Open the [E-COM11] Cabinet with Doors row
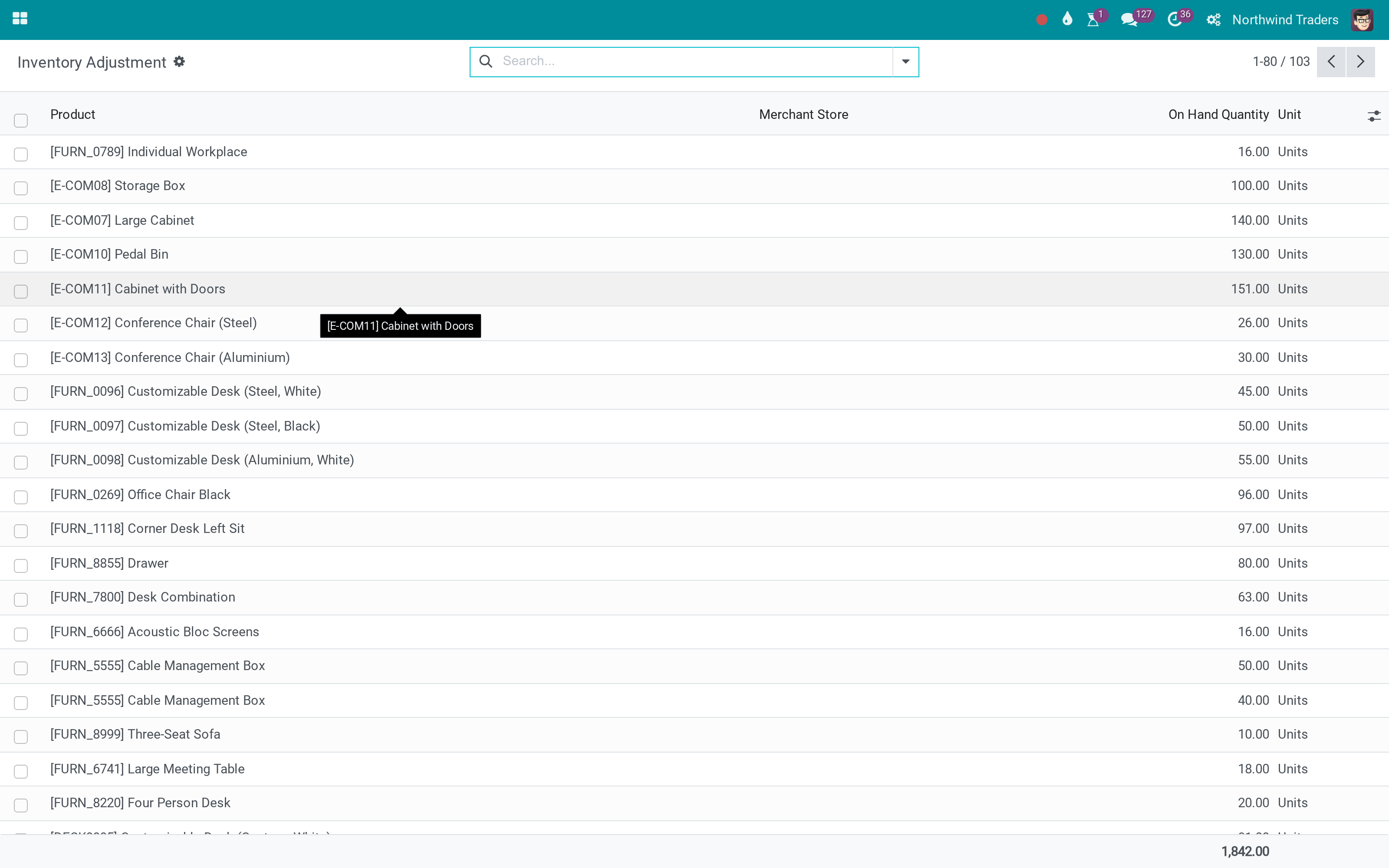 pyautogui.click(x=694, y=289)
